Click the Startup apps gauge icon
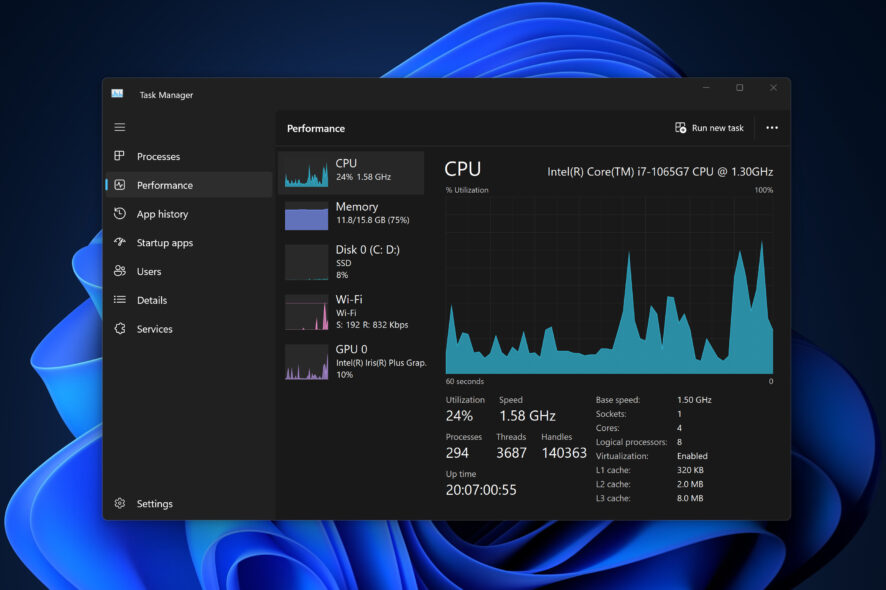This screenshot has width=886, height=590. (119, 242)
